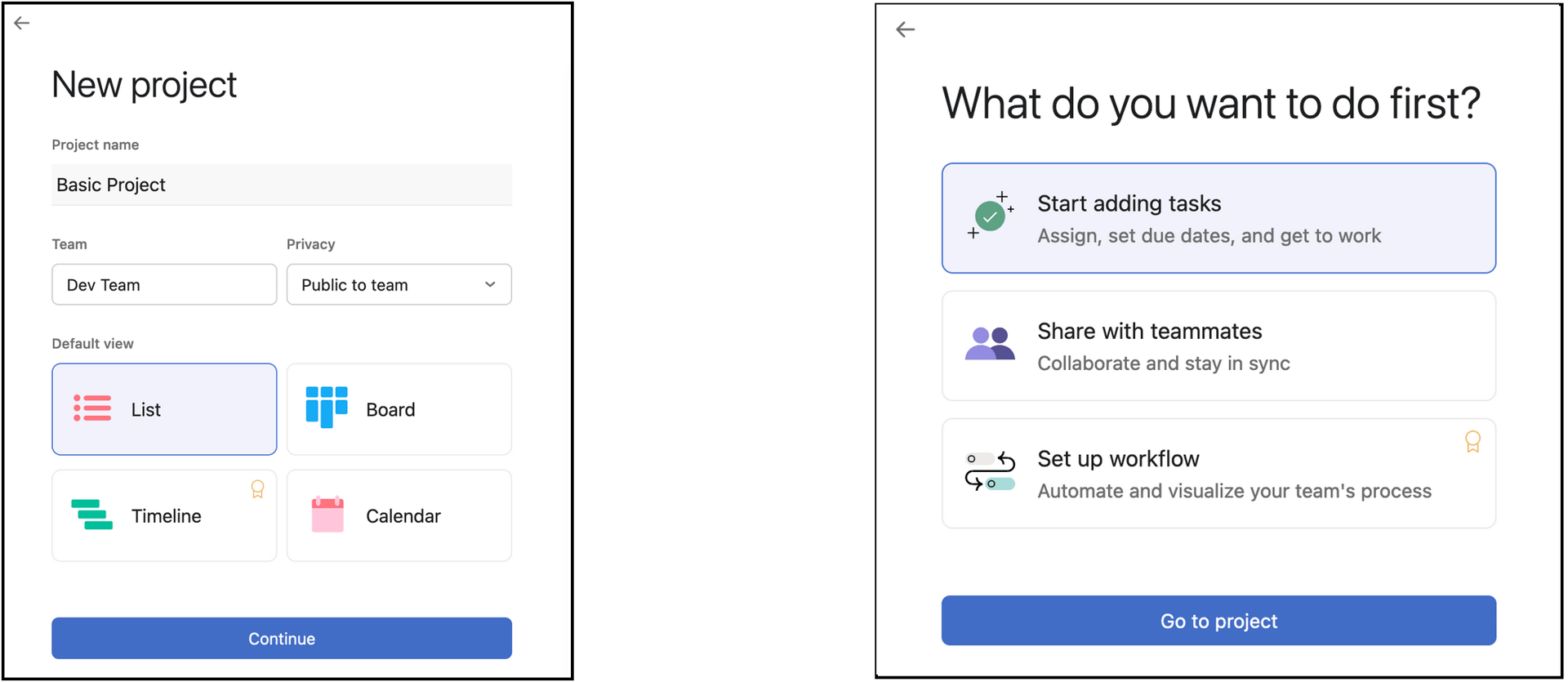Click the workflow toggle arrows icon
The height and width of the screenshot is (682, 1568).
click(x=990, y=471)
